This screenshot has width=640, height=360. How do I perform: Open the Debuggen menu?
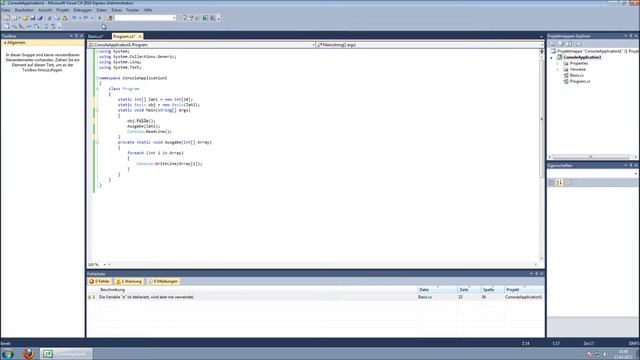82,10
